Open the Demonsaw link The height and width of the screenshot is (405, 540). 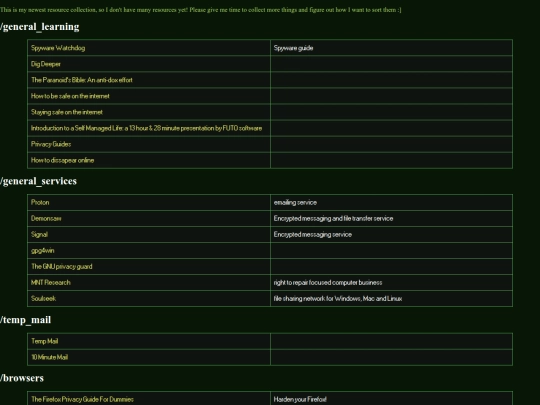46,218
